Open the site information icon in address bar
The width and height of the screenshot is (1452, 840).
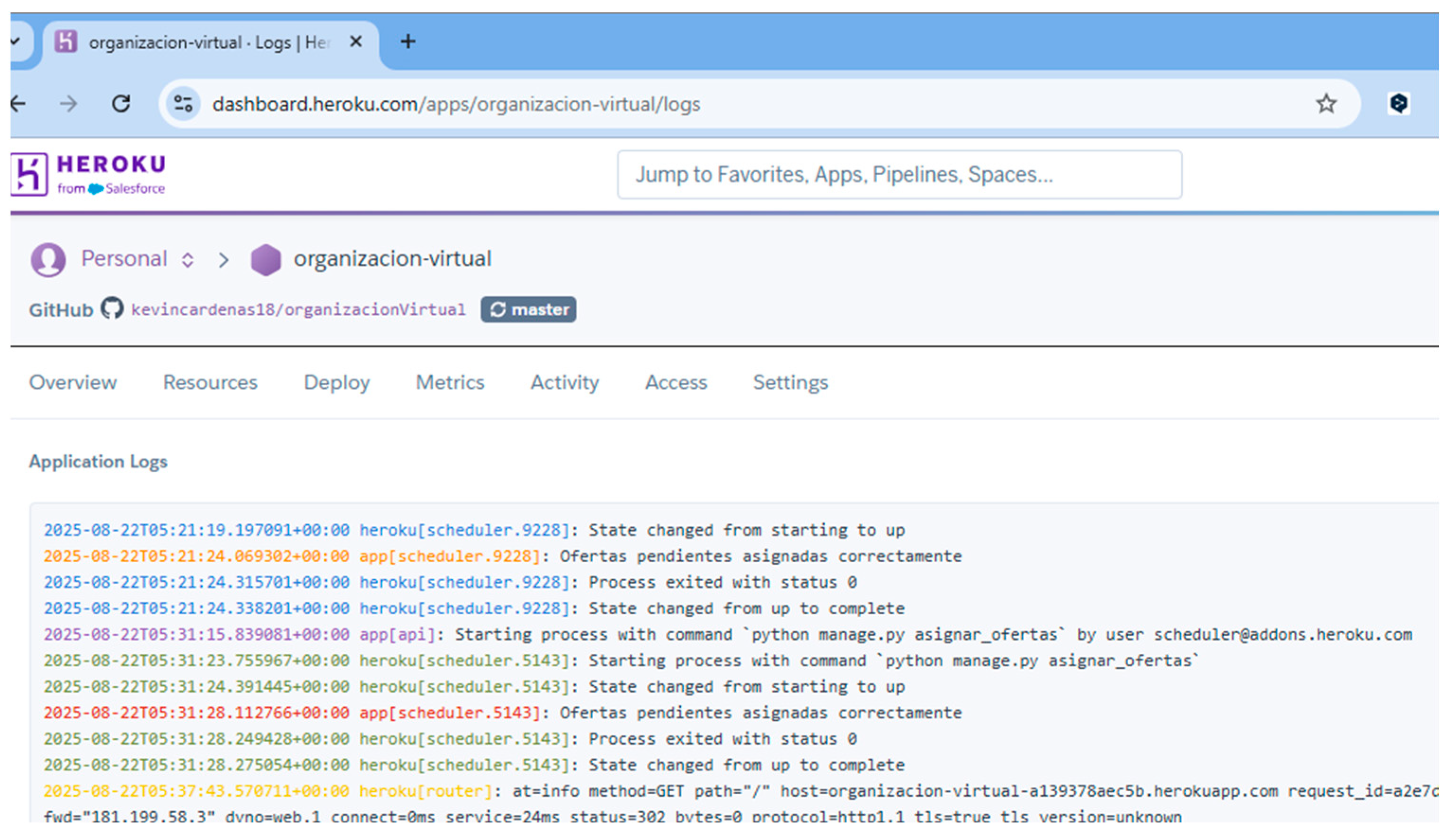[x=183, y=104]
